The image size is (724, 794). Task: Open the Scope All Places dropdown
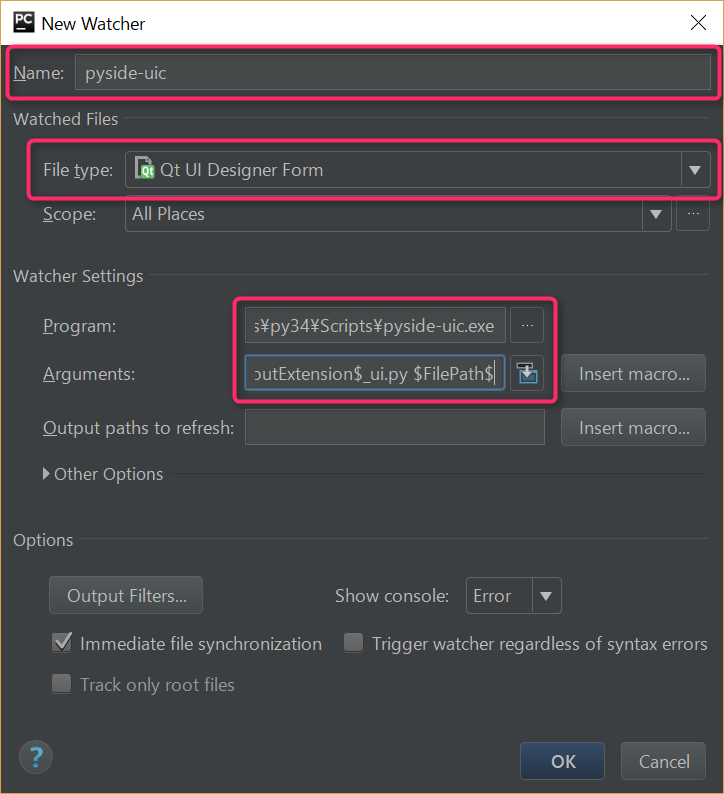click(x=398, y=214)
